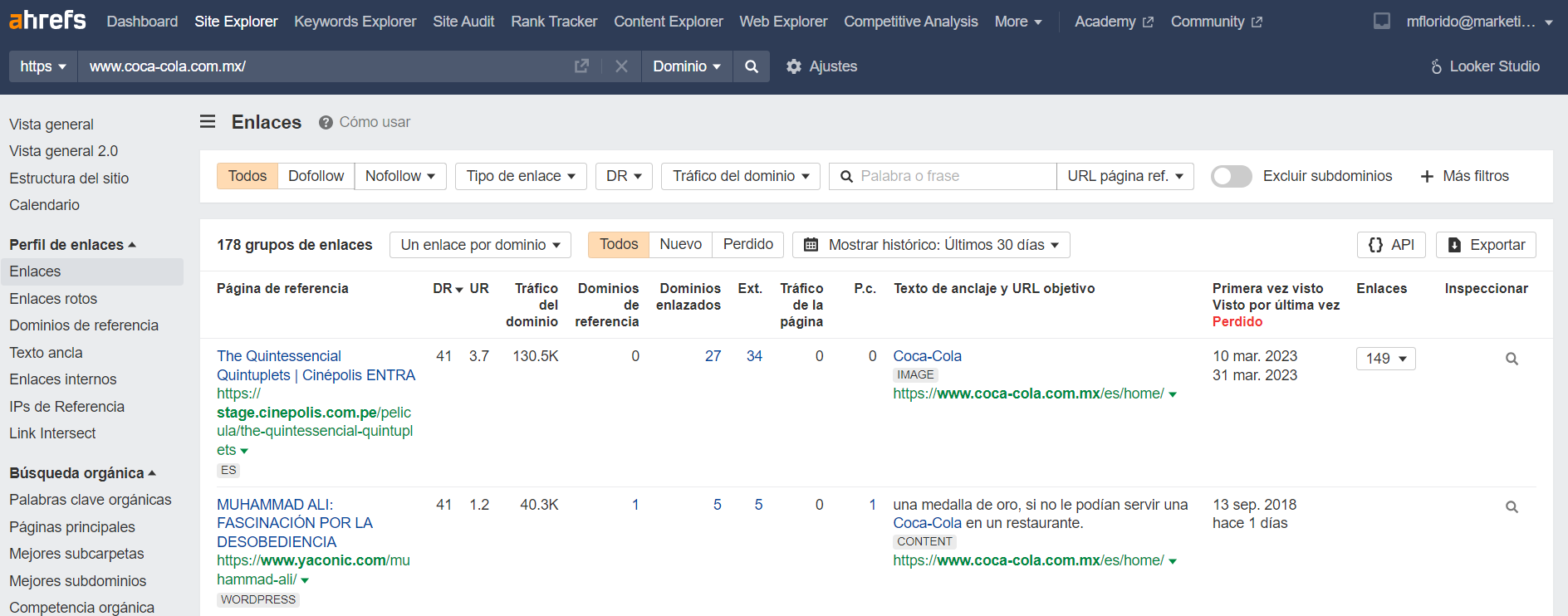Sort by the DR column header
The width and height of the screenshot is (1568, 616).
(448, 288)
